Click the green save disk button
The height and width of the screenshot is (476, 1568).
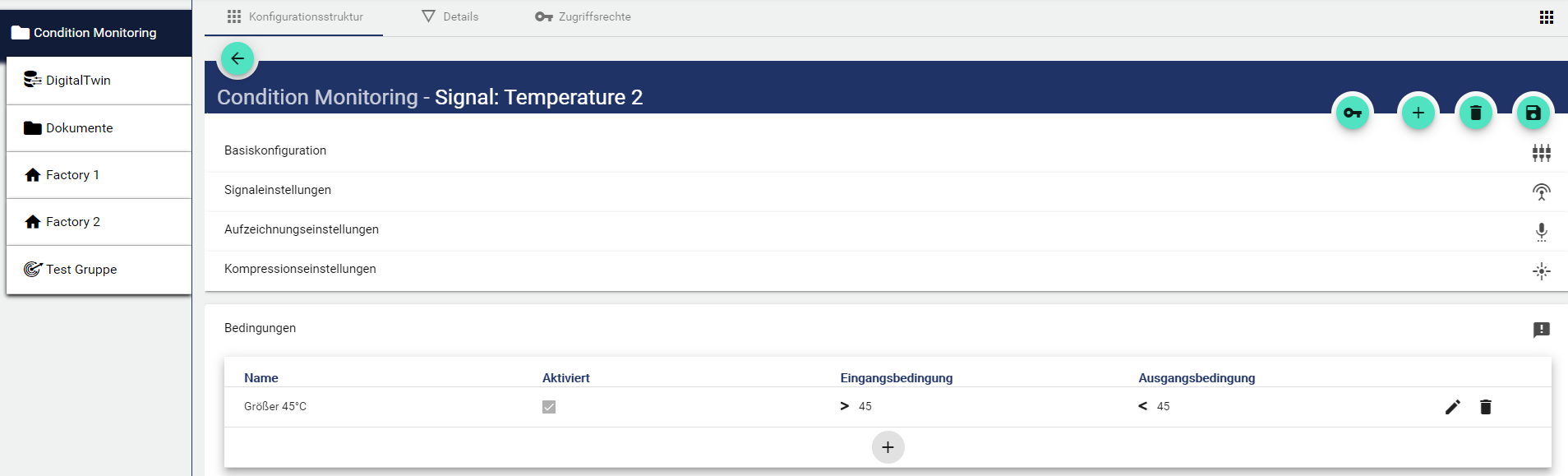pyautogui.click(x=1533, y=113)
